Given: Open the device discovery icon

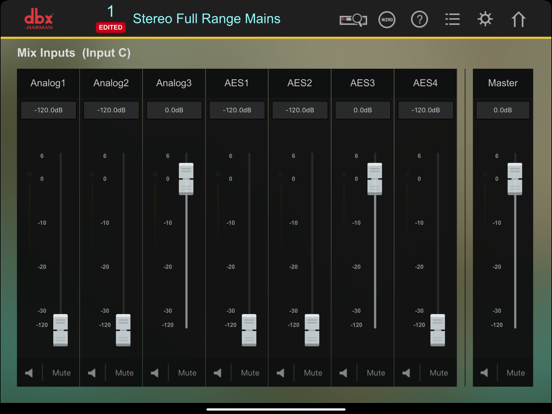Looking at the screenshot, I should [353, 20].
